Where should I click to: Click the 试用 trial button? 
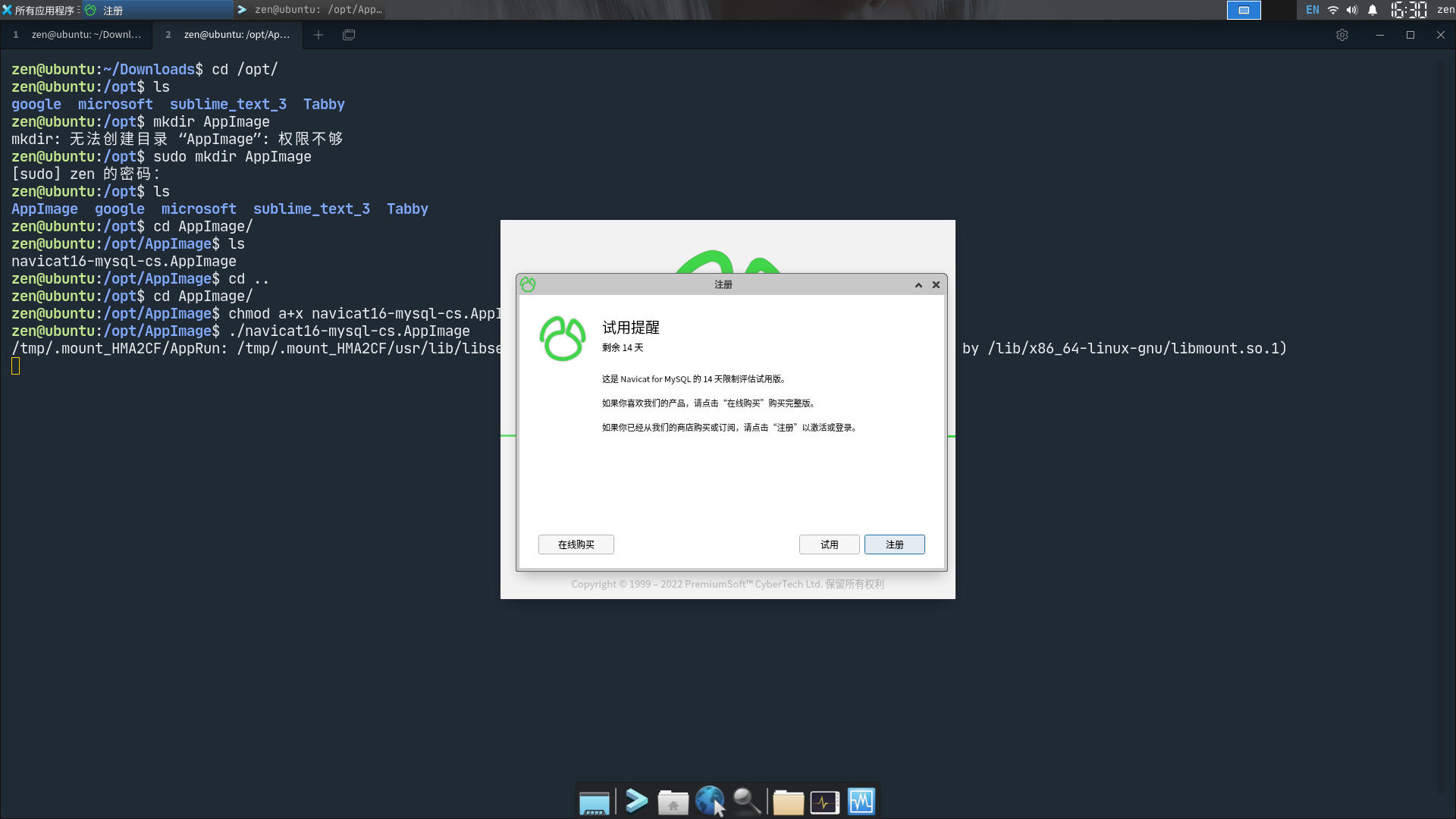(829, 544)
